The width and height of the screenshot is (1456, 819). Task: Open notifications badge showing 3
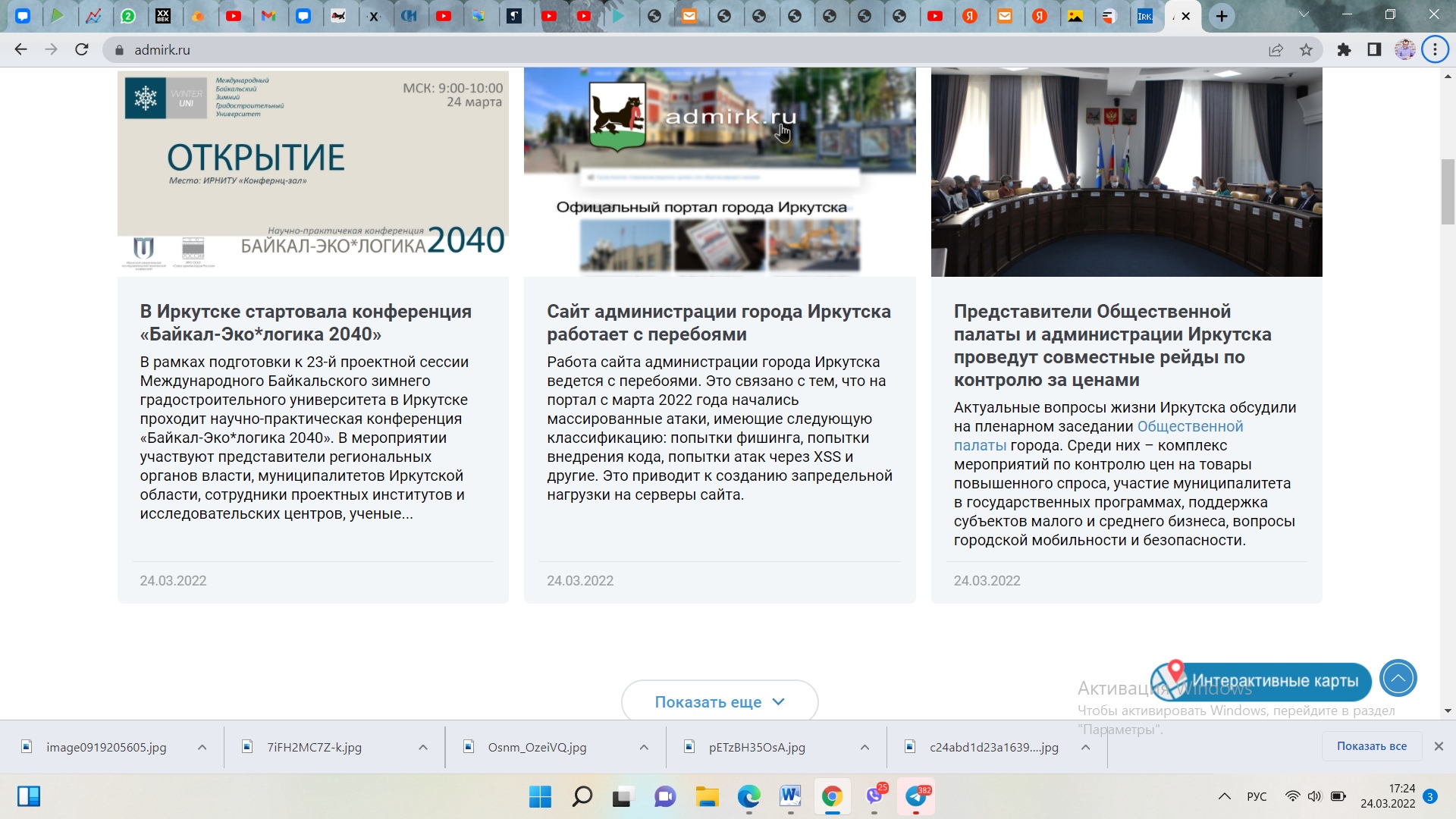click(1430, 796)
